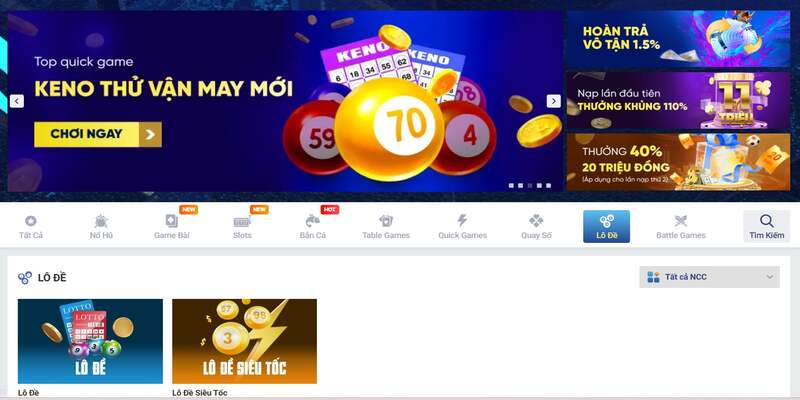Open the Nổ Hũ category icon
Image resolution: width=800 pixels, height=400 pixels.
tap(101, 221)
